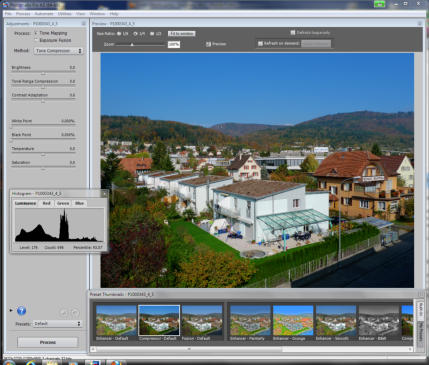This screenshot has width=429, height=365.
Task: Adjust the Brightness slider
Action: click(43, 73)
